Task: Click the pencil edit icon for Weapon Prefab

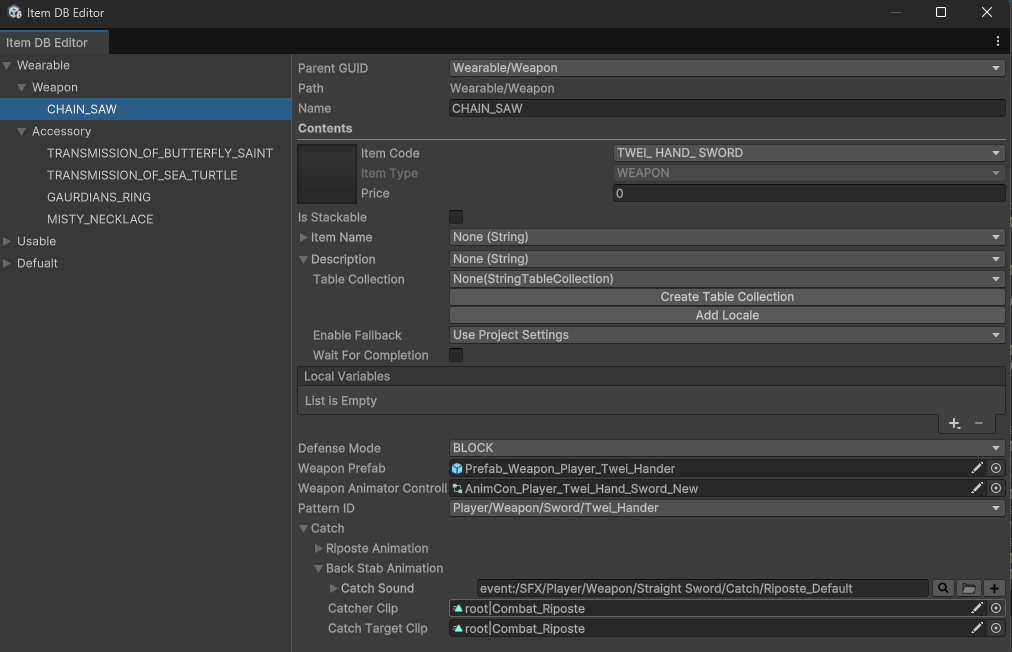Action: click(977, 468)
